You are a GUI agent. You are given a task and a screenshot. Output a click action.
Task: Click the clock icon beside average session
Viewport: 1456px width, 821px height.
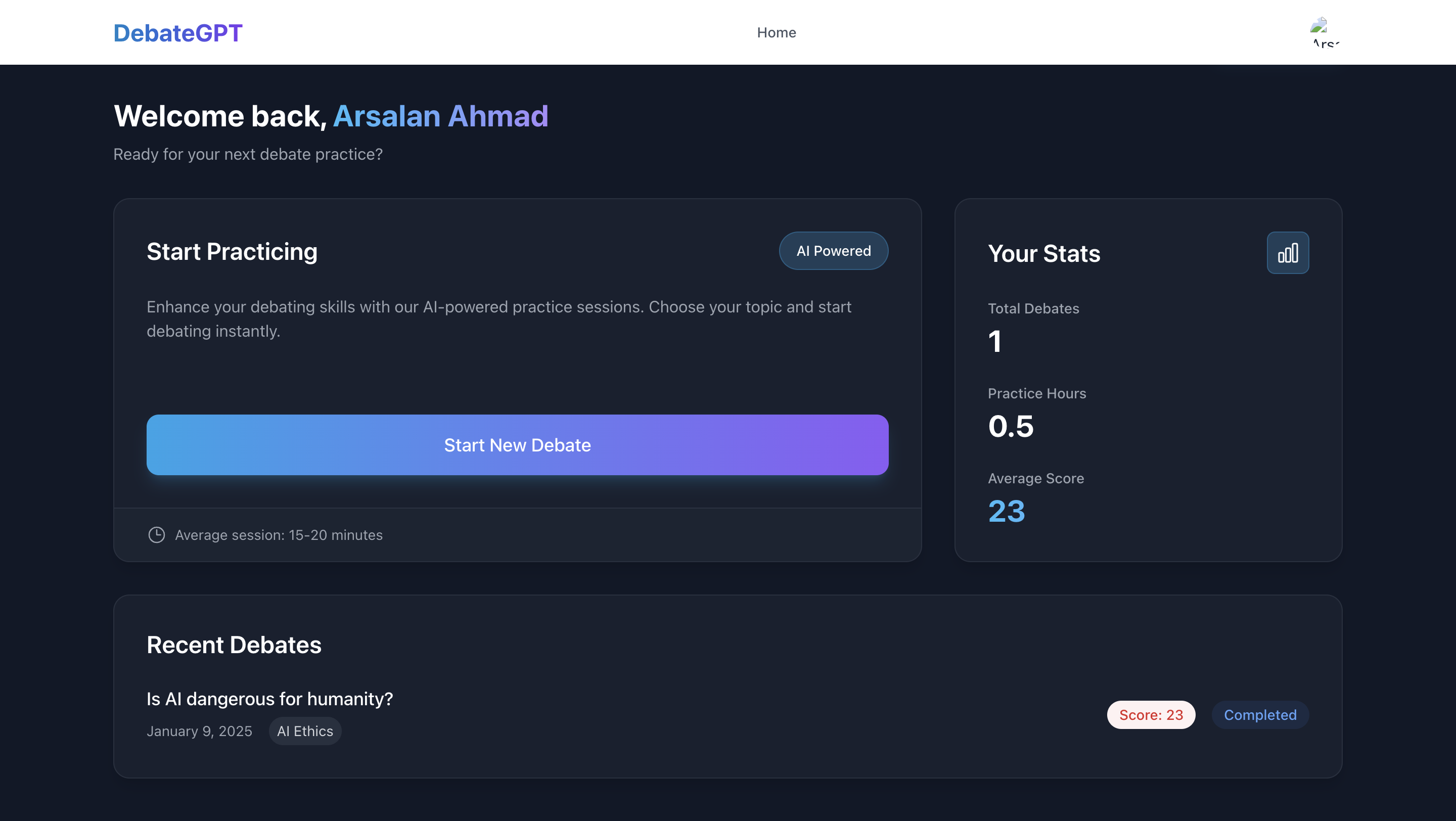157,534
